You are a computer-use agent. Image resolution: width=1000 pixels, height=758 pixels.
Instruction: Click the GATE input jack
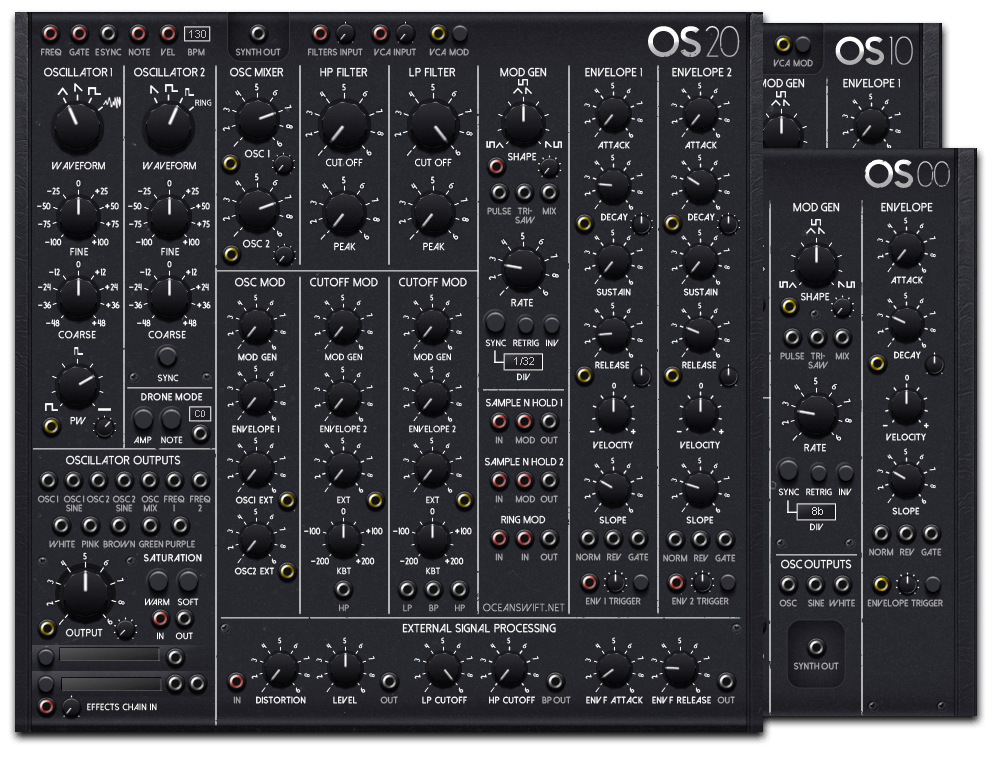79,33
